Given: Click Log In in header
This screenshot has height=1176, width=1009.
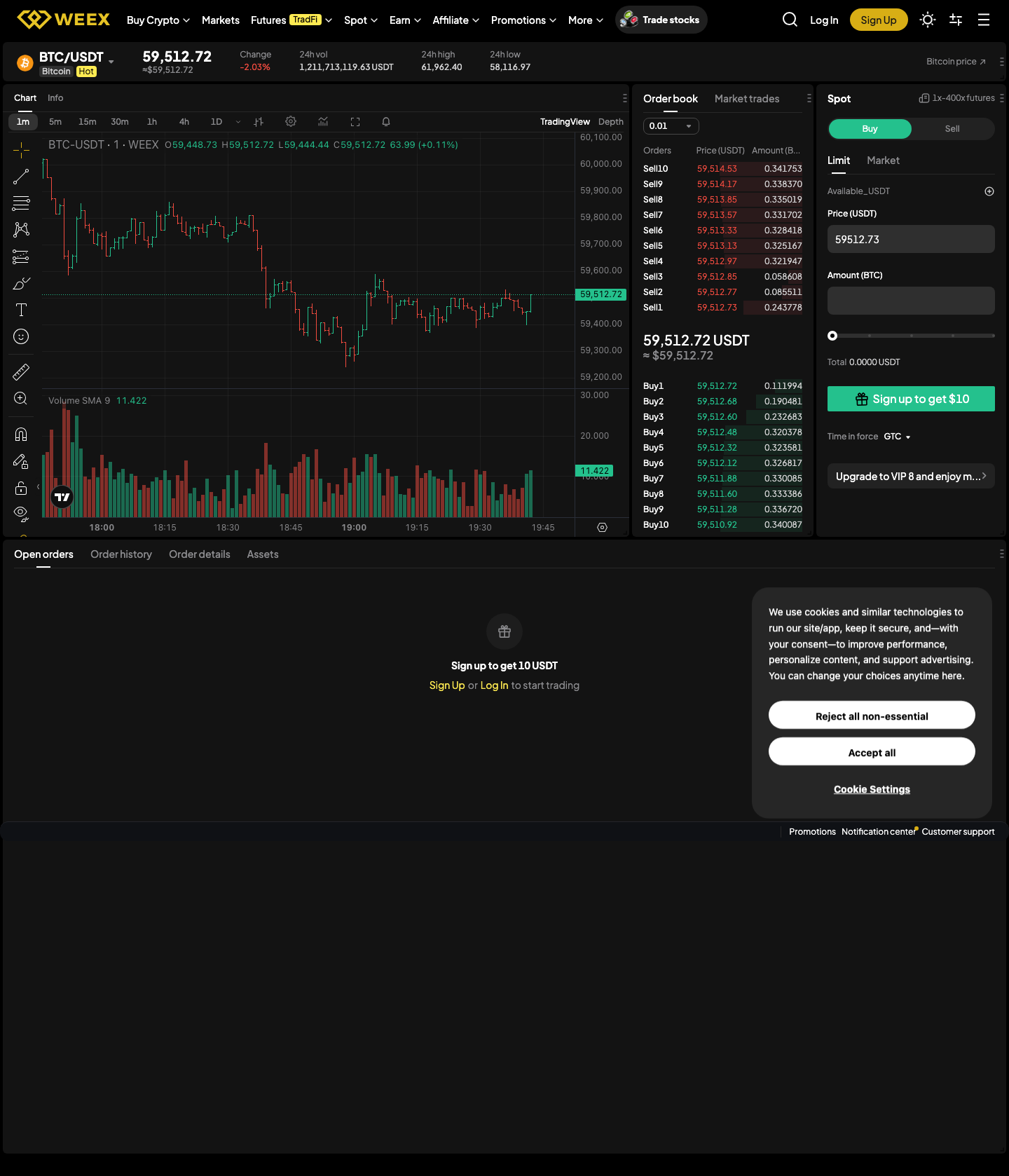Looking at the screenshot, I should point(824,20).
